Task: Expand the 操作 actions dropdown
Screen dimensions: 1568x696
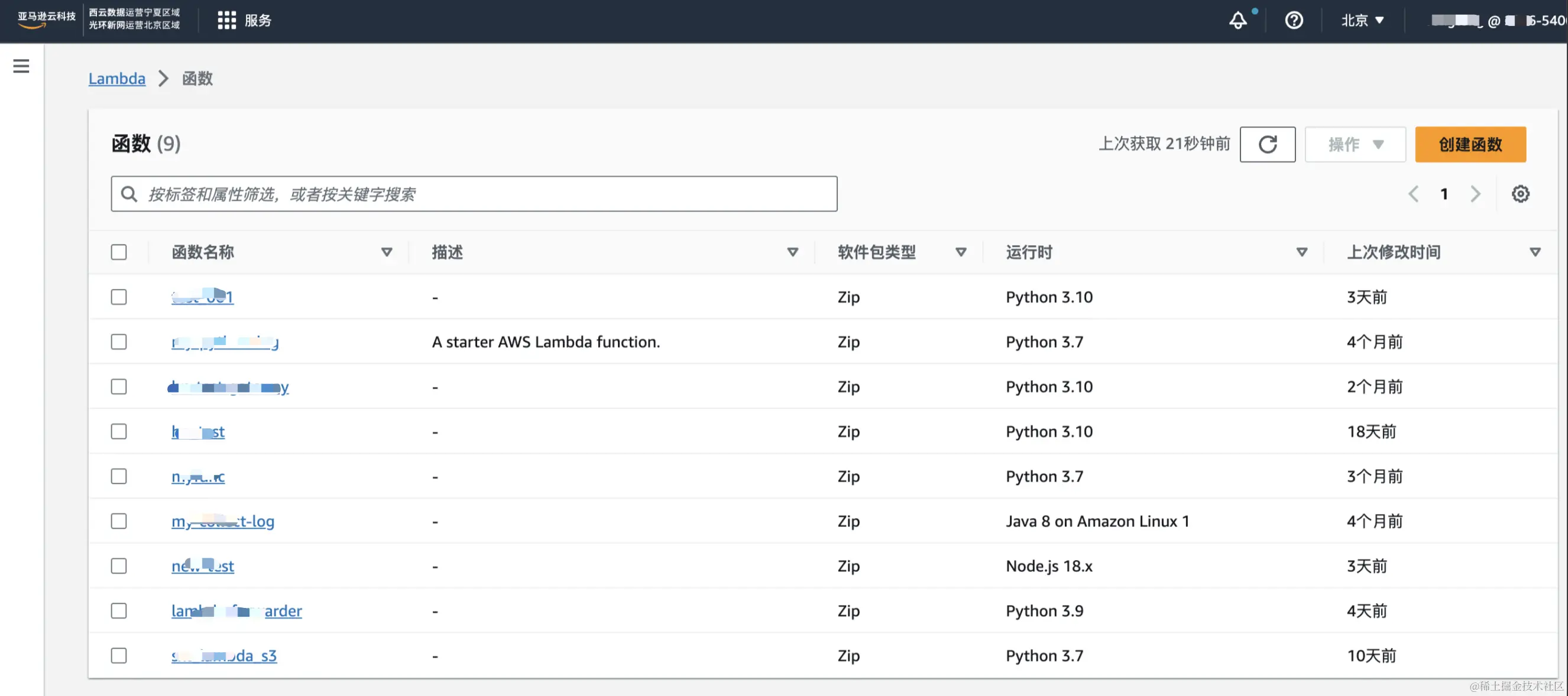Action: (x=1355, y=144)
